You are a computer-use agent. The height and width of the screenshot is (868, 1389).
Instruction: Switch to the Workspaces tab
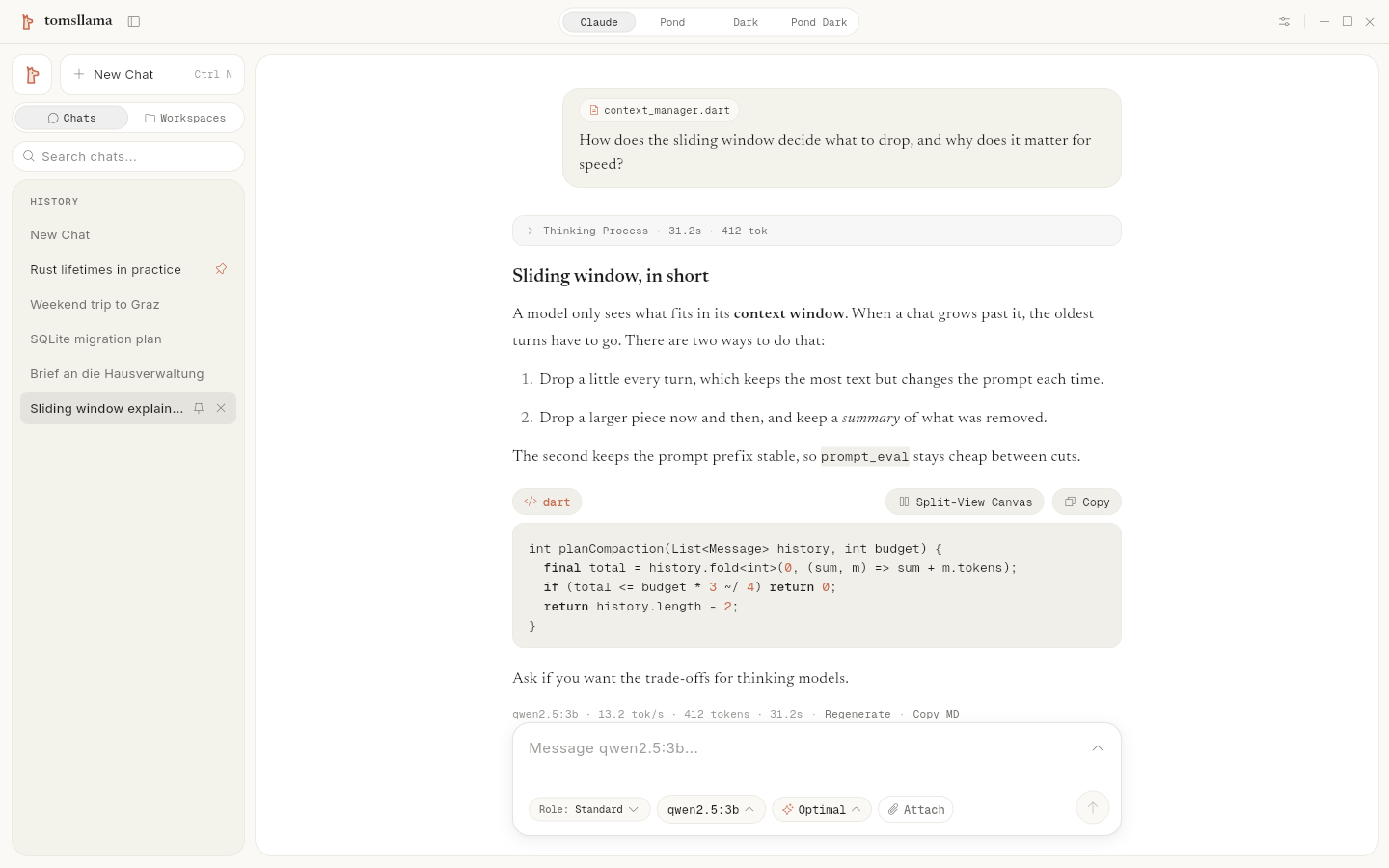pos(185,118)
